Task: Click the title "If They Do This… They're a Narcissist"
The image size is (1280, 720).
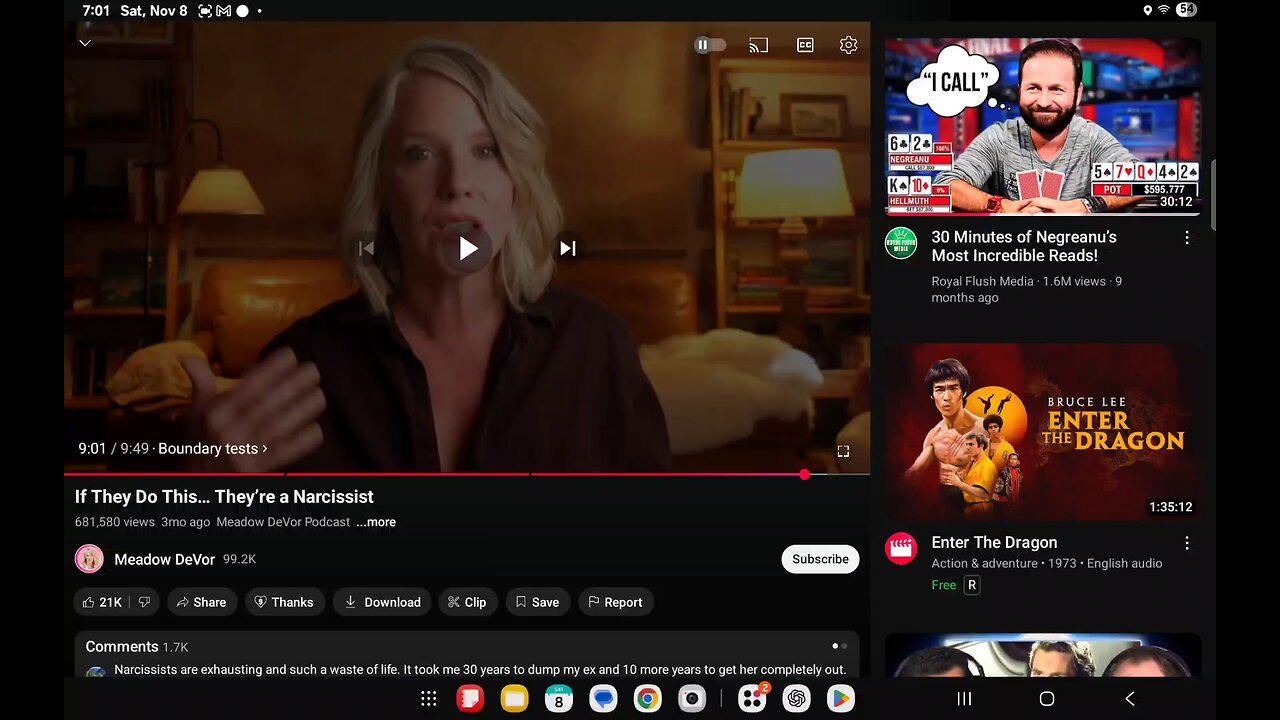Action: [x=224, y=497]
